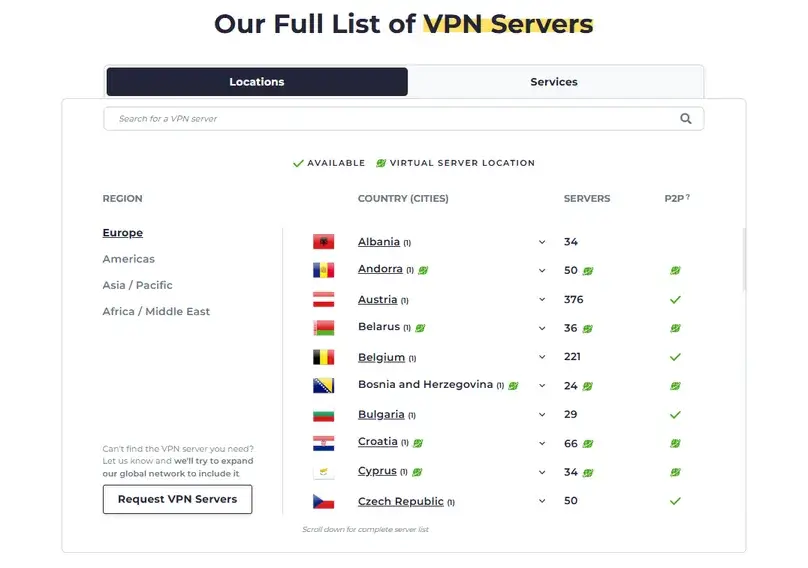Click virtual location icon beside Cyprus name
Screen dimensions: 808x568
(x=417, y=472)
